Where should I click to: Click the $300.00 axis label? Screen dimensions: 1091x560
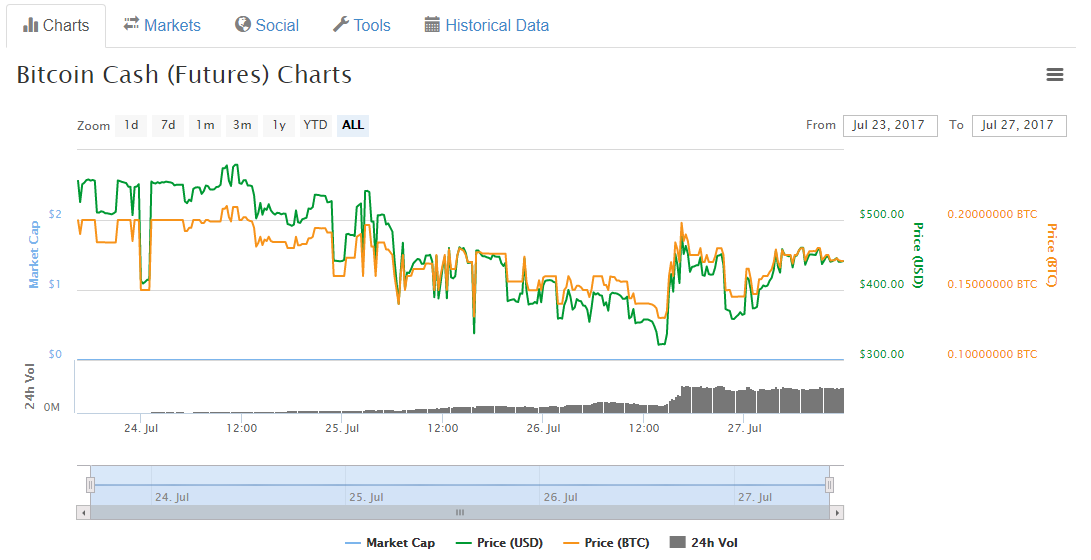pyautogui.click(x=882, y=354)
